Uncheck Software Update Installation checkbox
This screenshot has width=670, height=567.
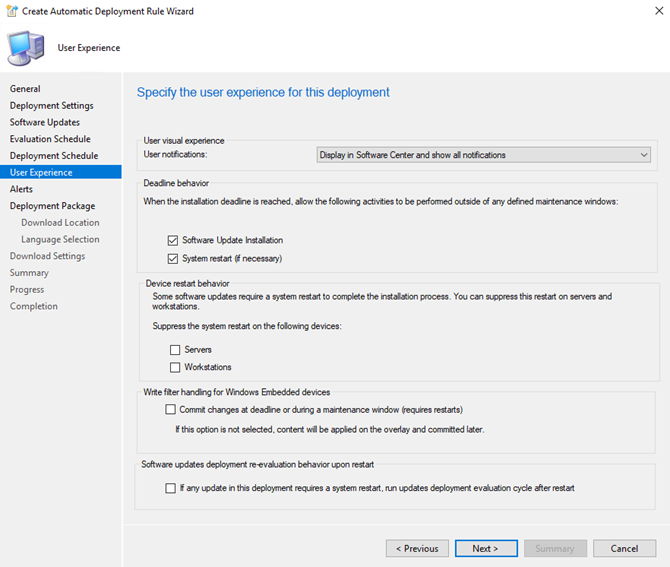[x=173, y=241]
